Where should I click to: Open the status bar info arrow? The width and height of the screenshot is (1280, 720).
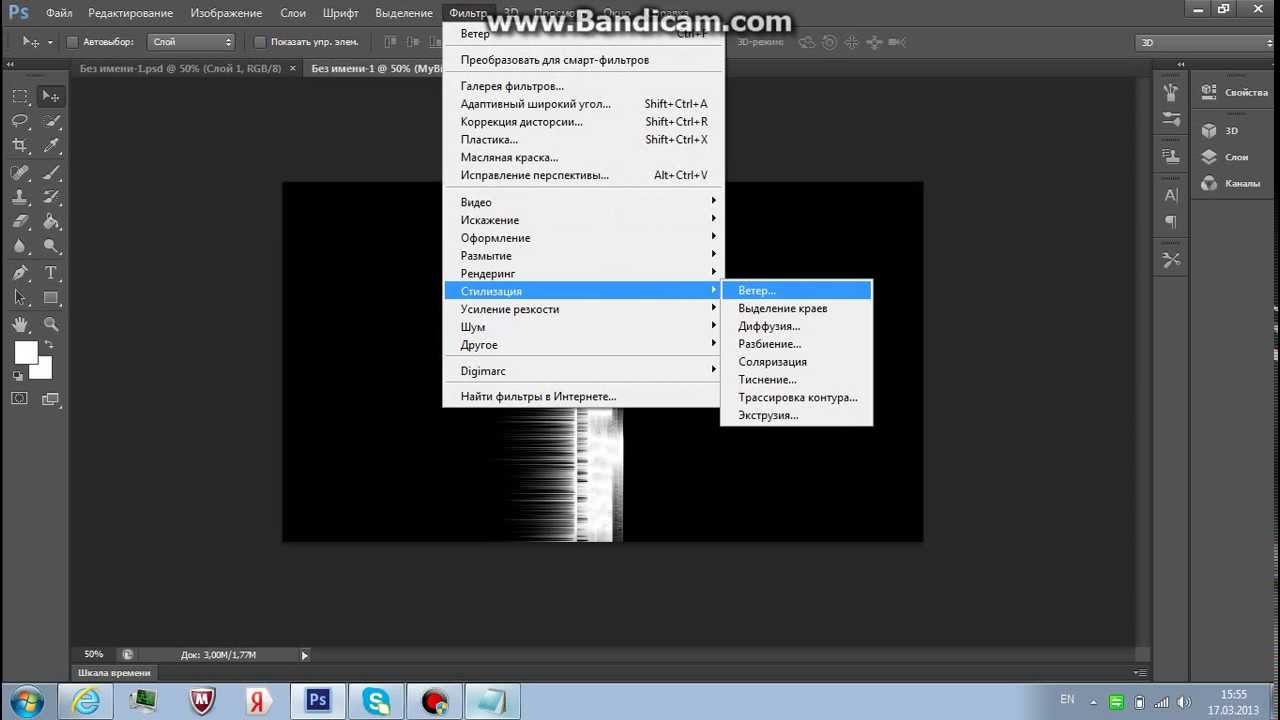(x=305, y=655)
